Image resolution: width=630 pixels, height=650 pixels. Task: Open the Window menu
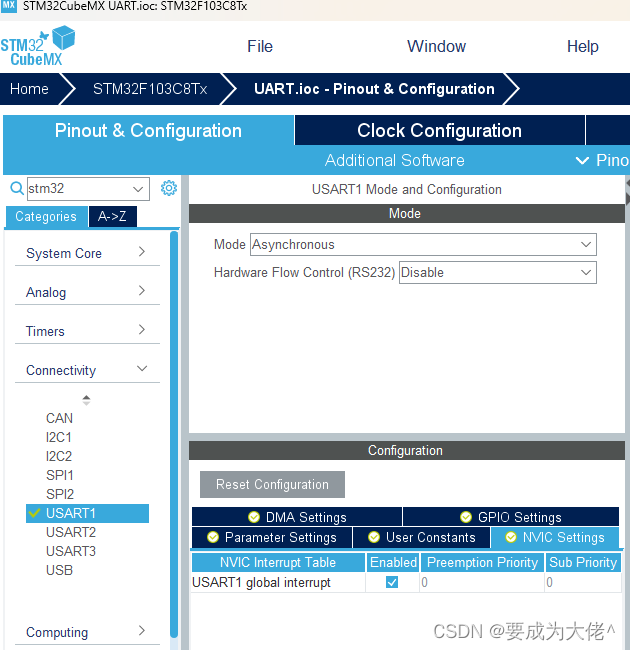[x=436, y=46]
